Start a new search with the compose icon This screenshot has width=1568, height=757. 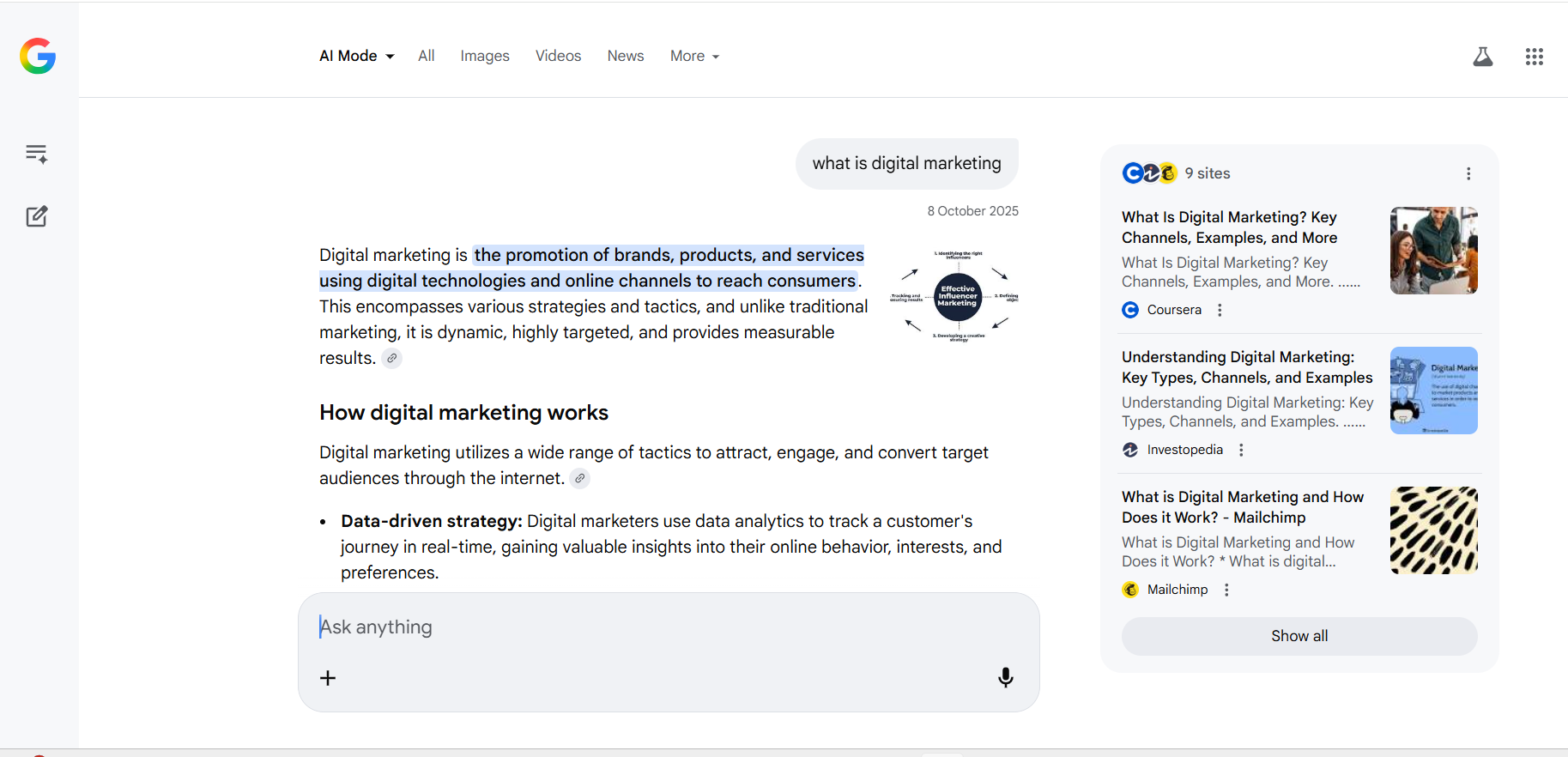click(36, 216)
